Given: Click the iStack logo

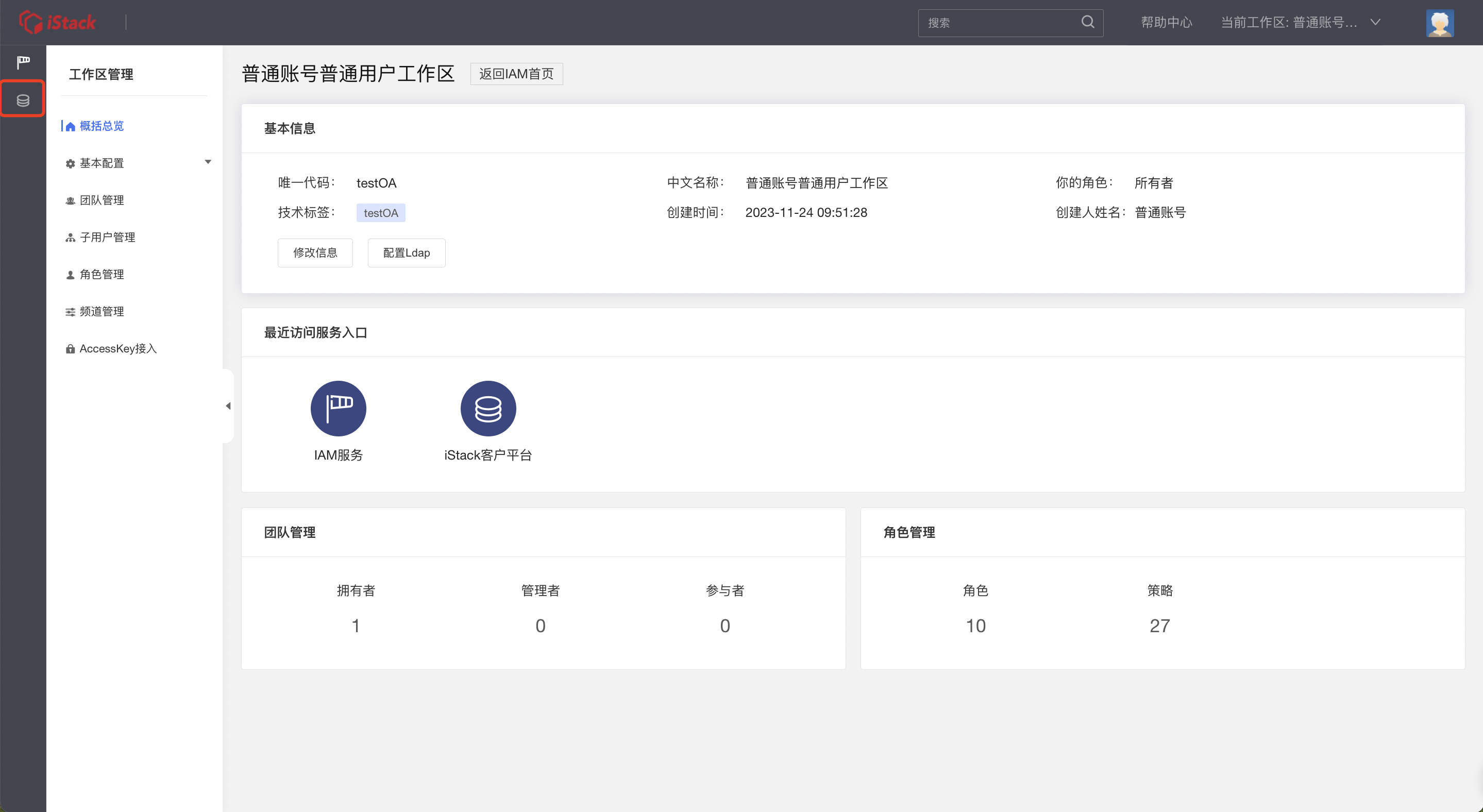Looking at the screenshot, I should point(57,23).
